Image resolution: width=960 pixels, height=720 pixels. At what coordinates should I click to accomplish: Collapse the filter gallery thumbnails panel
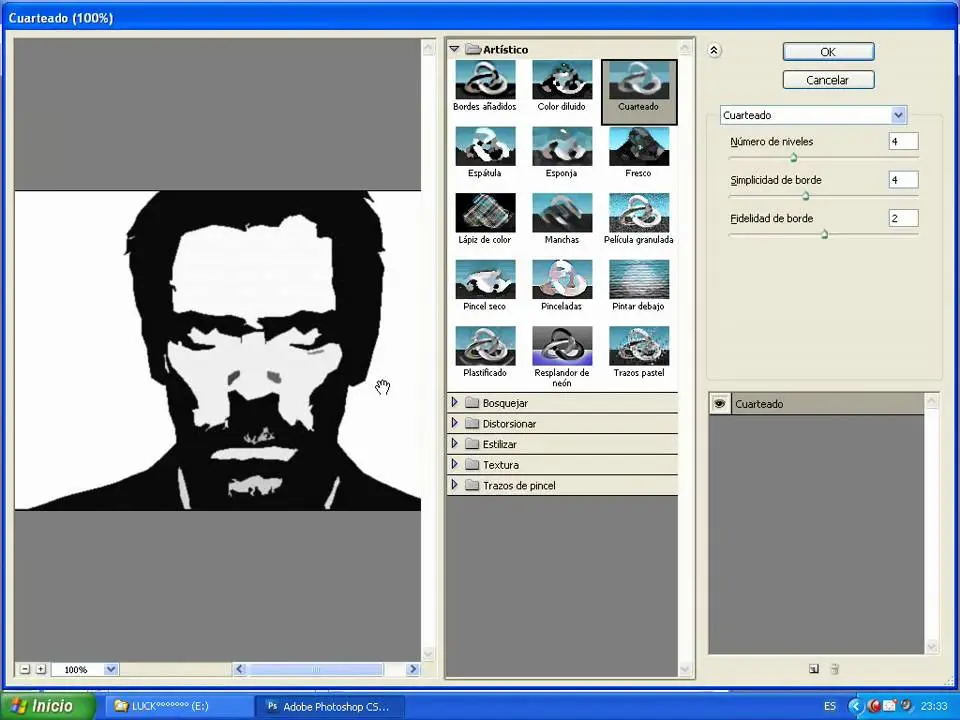714,51
